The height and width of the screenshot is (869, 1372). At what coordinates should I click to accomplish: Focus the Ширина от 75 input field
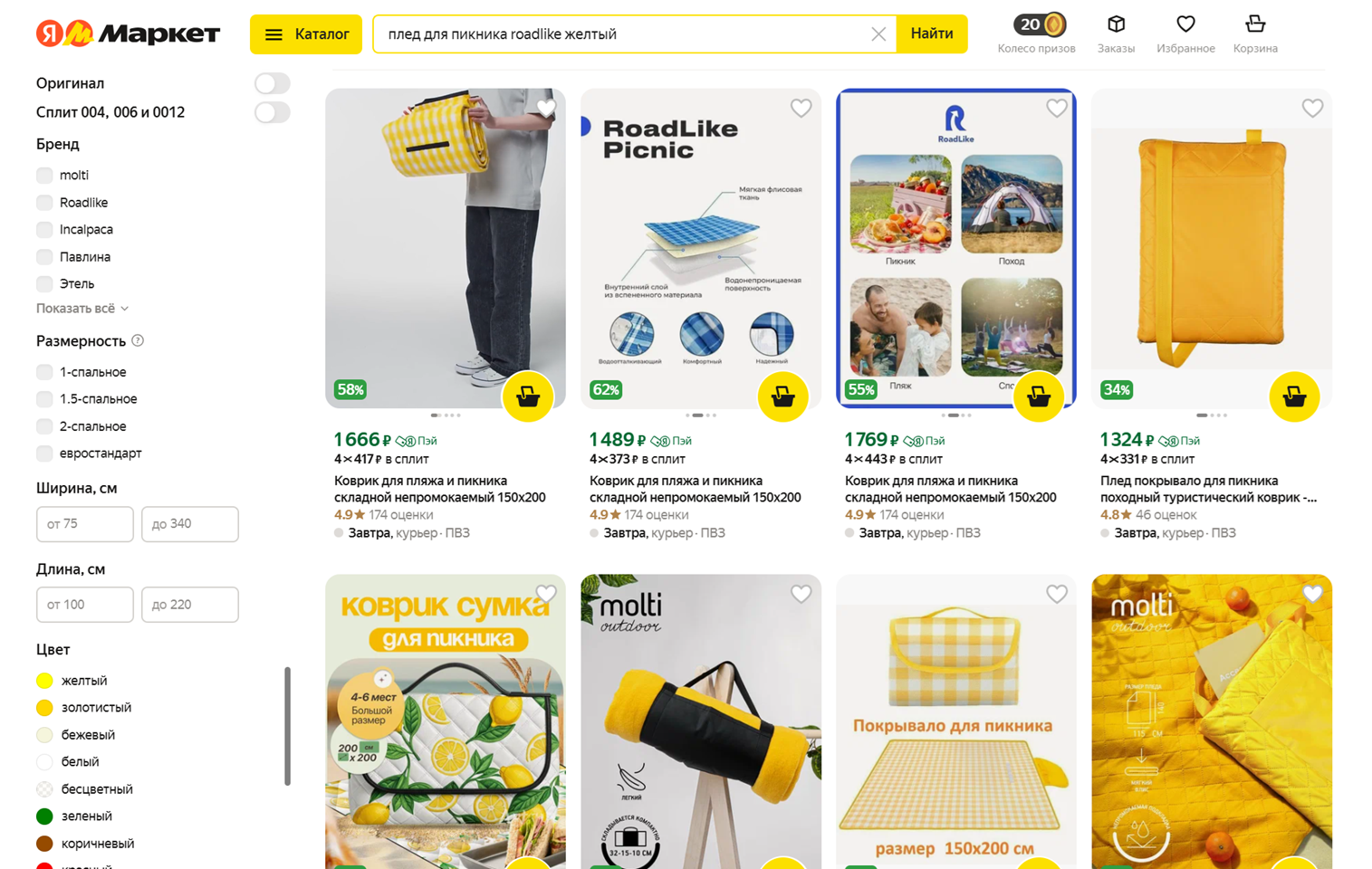[85, 524]
